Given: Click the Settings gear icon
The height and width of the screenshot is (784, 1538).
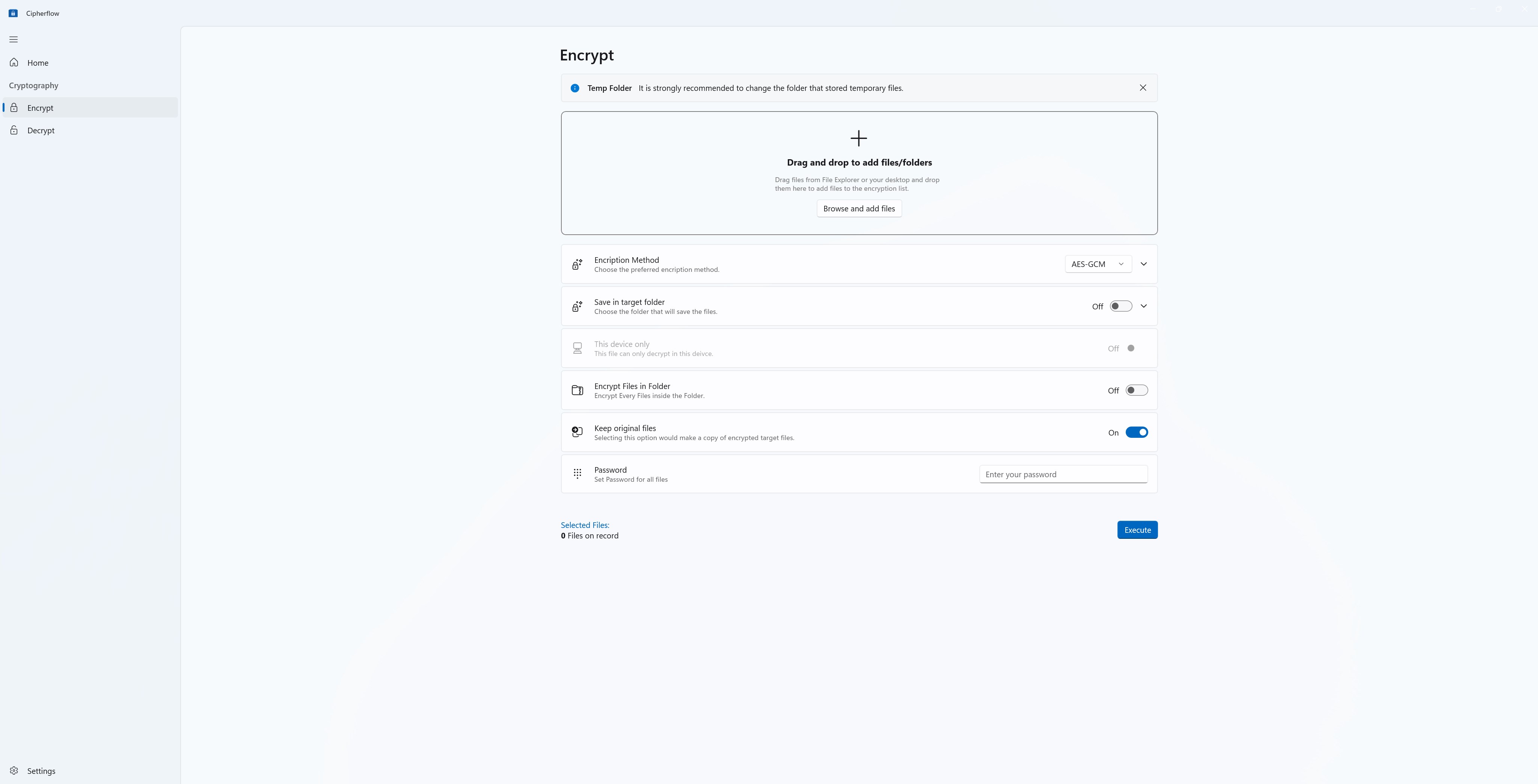Looking at the screenshot, I should tap(14, 771).
